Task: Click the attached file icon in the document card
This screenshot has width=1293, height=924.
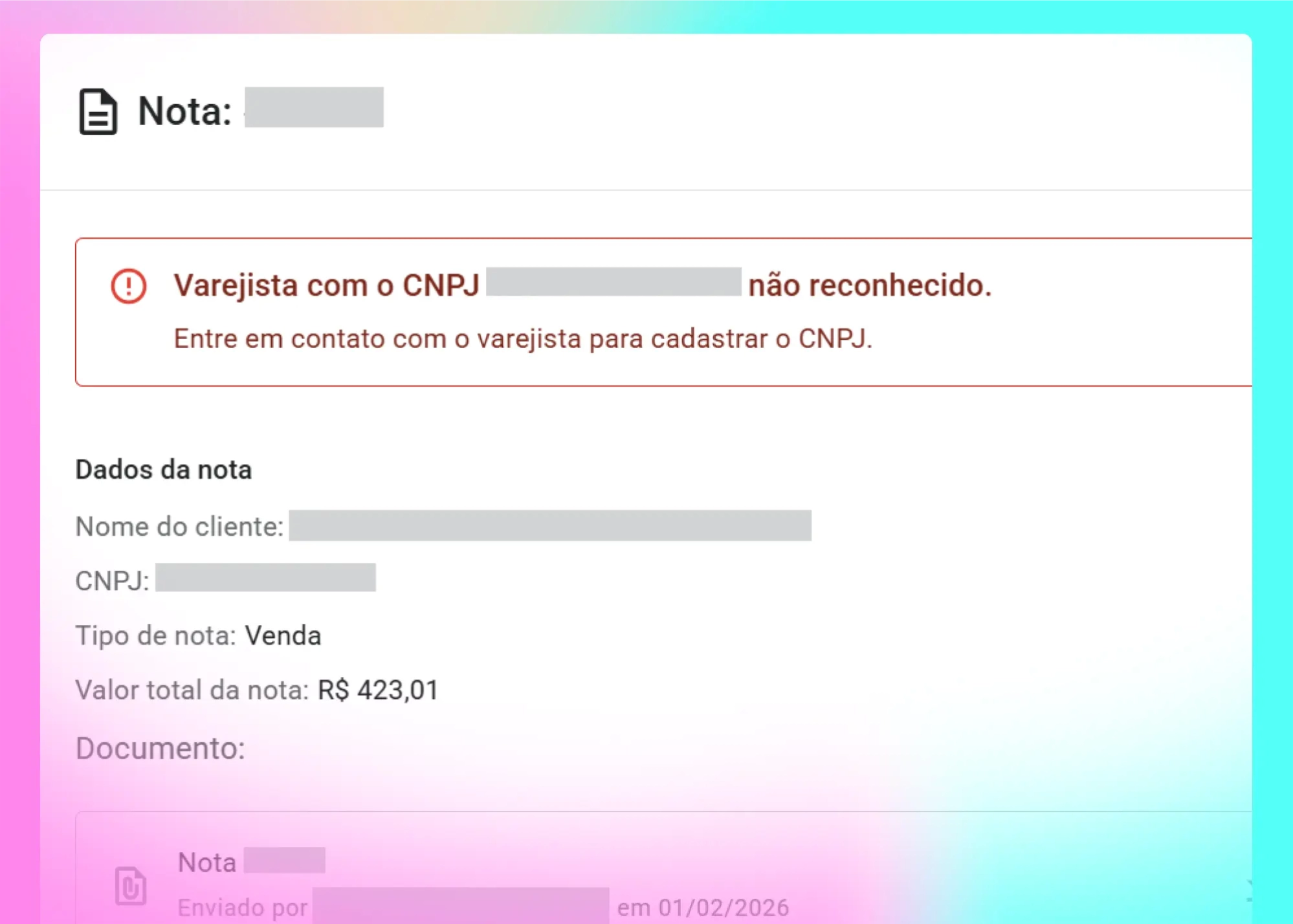Action: [130, 885]
